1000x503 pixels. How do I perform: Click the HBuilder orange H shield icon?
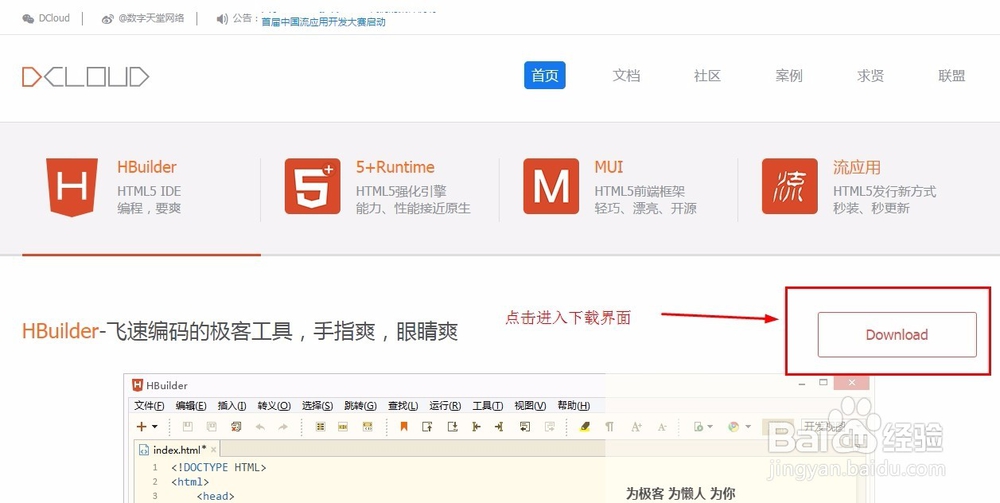pos(71,187)
